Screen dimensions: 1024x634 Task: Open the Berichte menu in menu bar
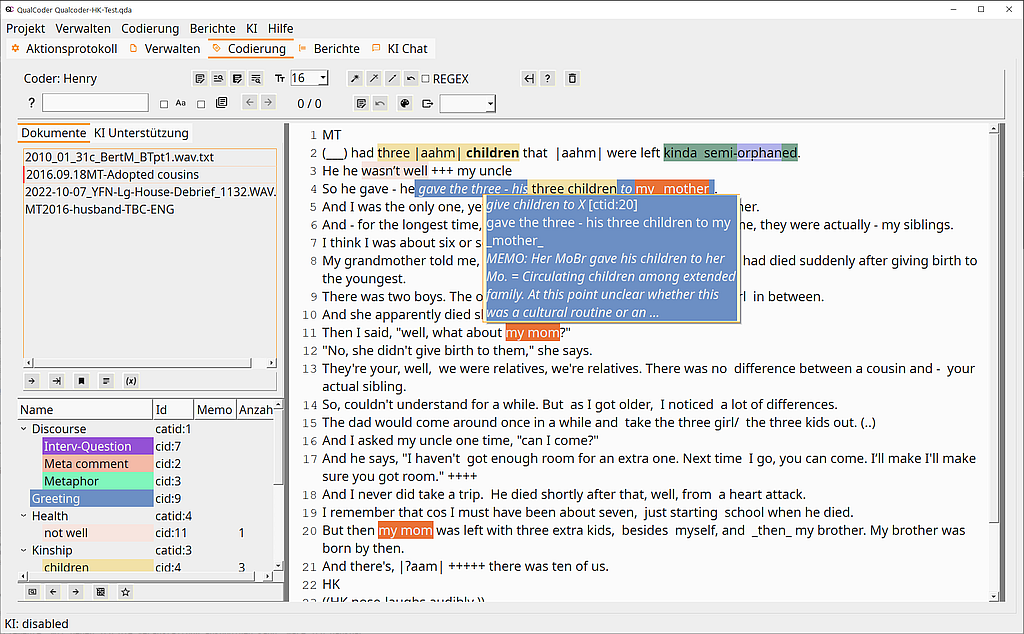coord(213,28)
